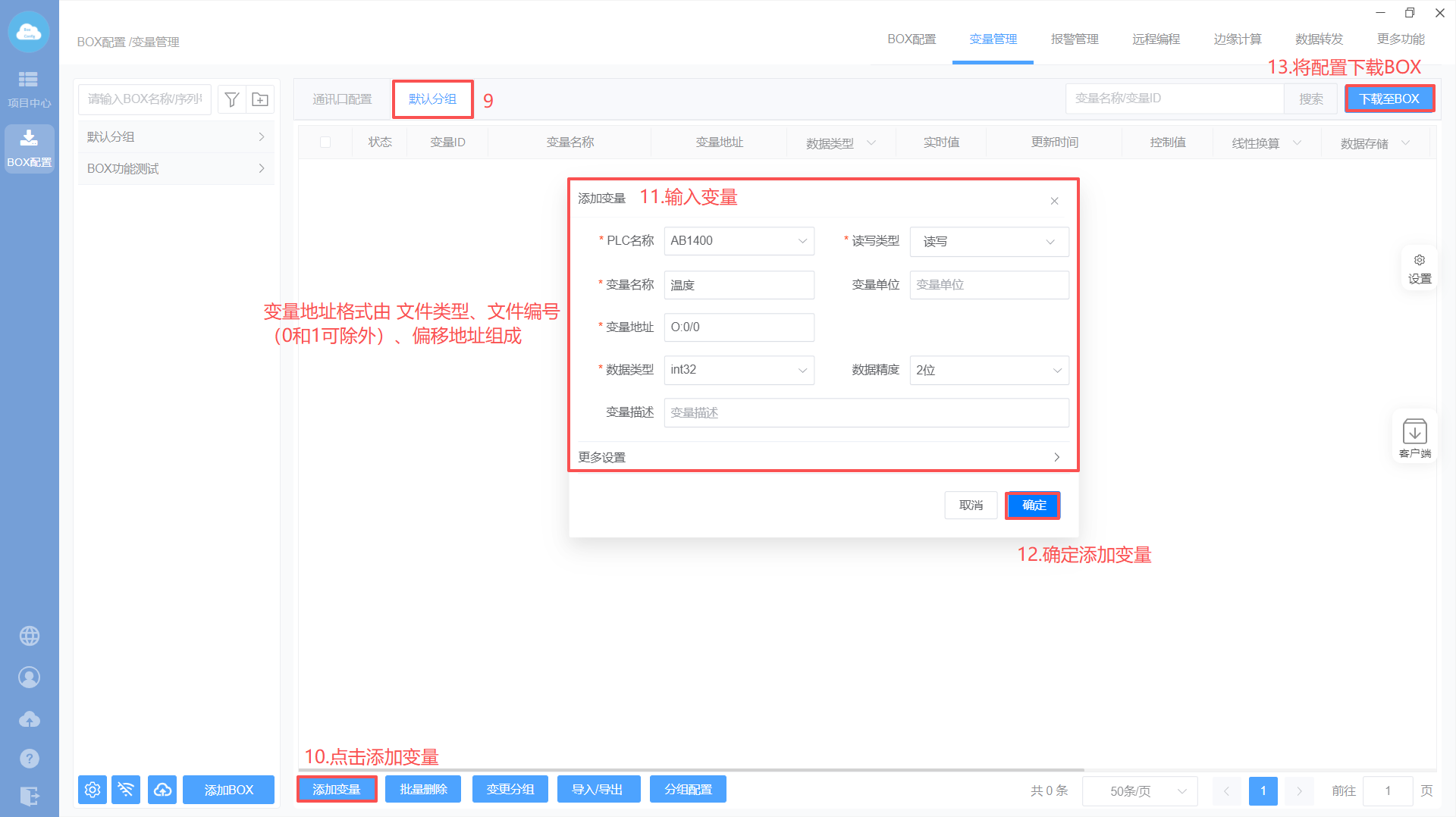The image size is (1456, 817).
Task: Click the help question mark icon
Action: tap(30, 758)
